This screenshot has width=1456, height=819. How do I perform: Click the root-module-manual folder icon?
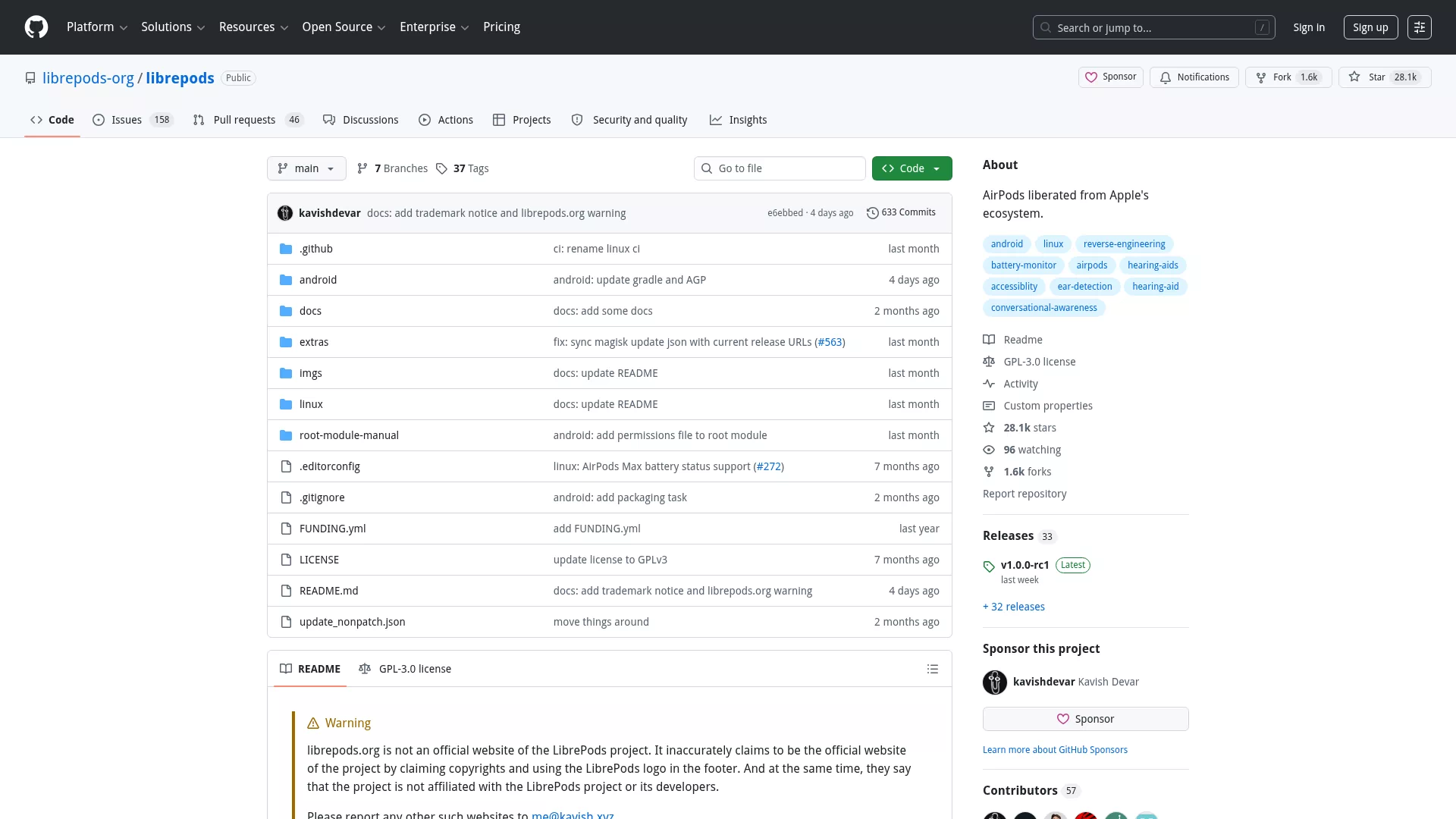coord(286,435)
